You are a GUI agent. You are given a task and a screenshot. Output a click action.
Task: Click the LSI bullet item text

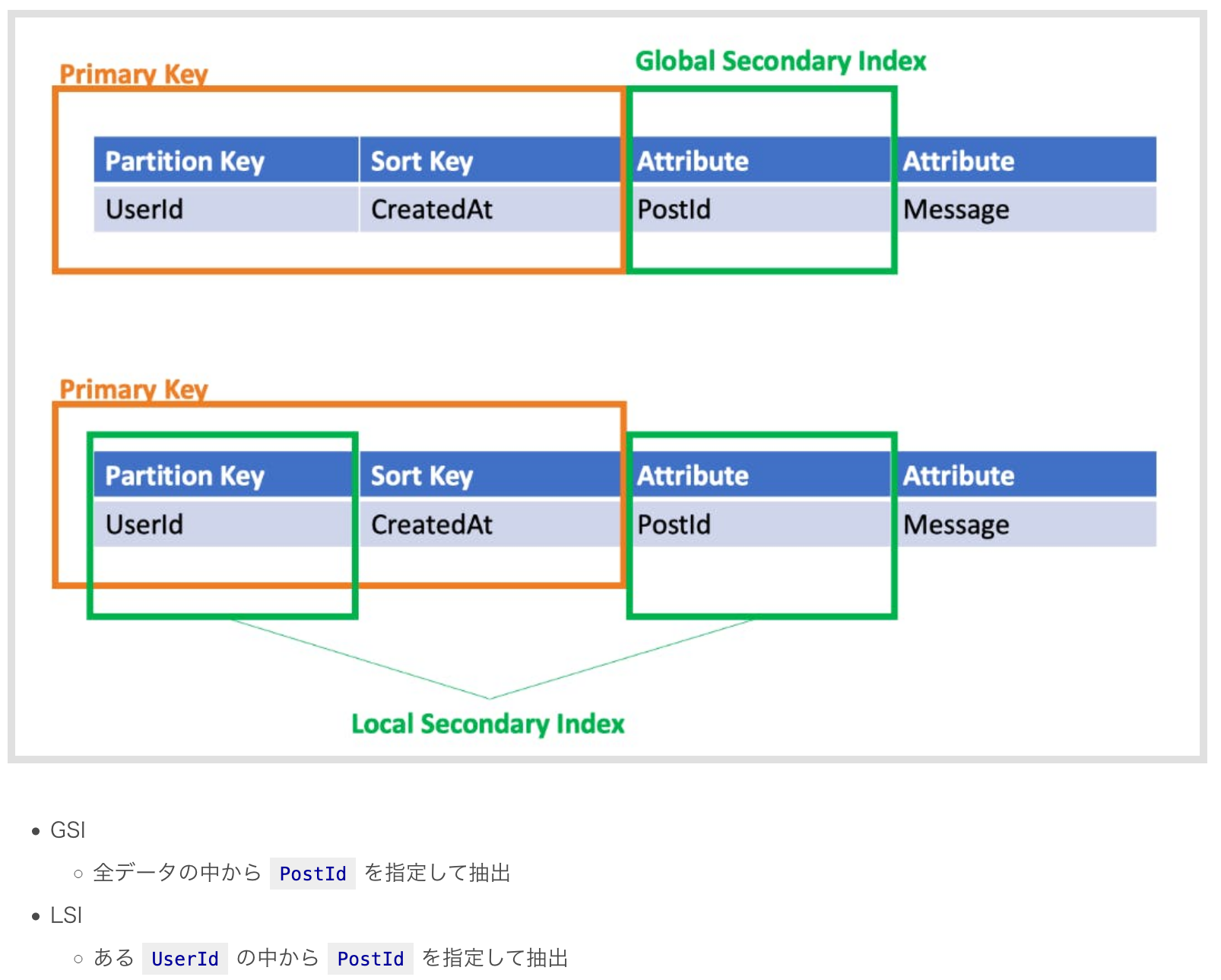coord(66,915)
